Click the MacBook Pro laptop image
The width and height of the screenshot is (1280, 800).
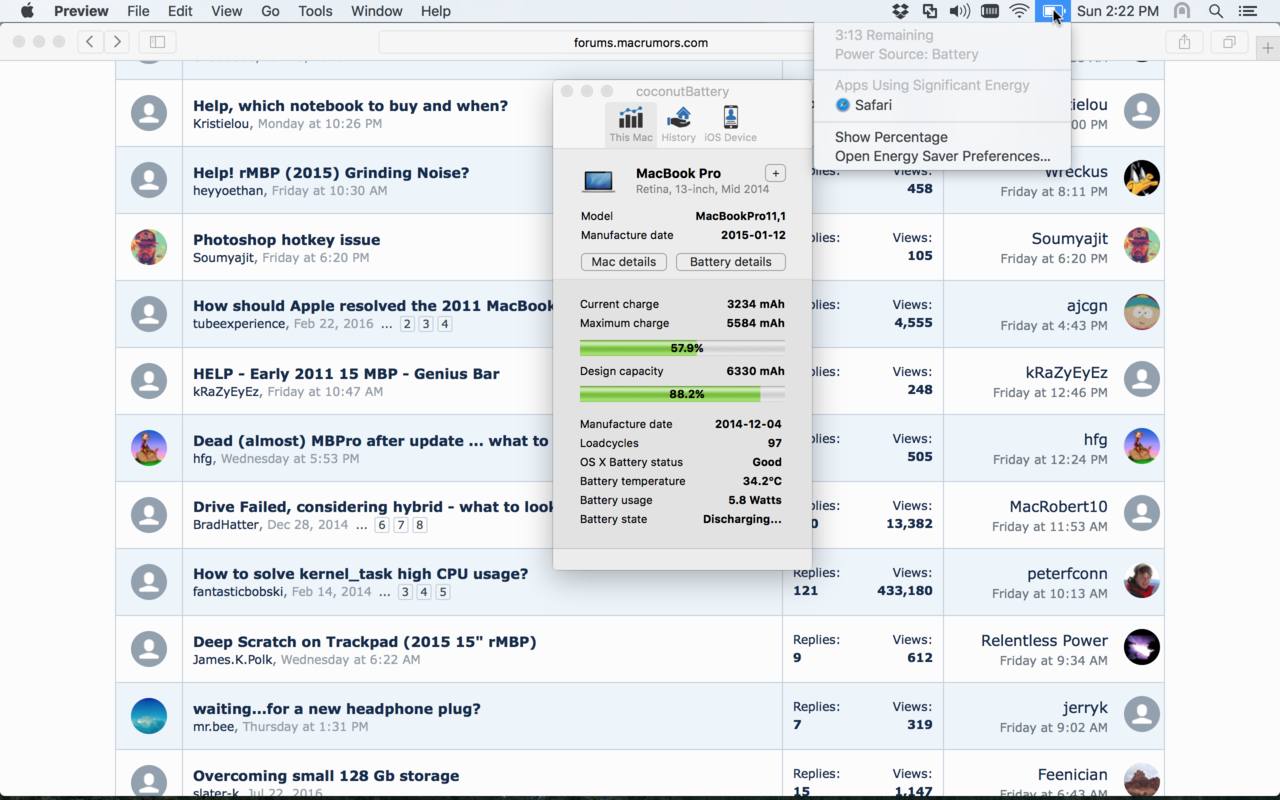tap(599, 181)
